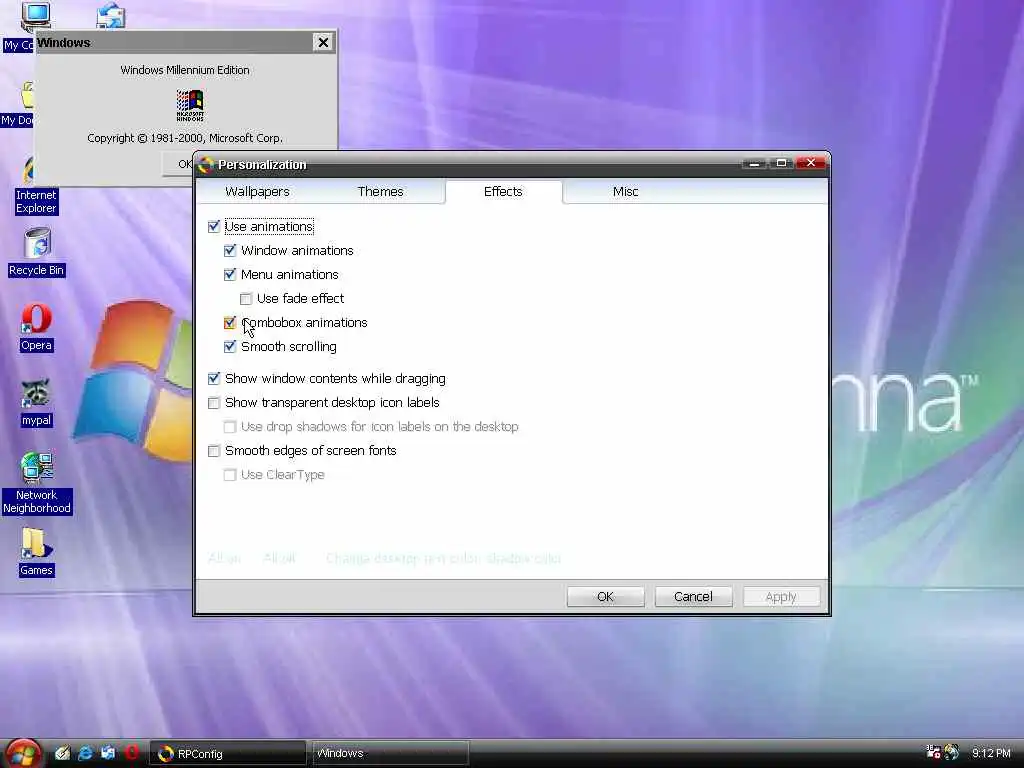
Task: Open the Misc tab
Action: [625, 191]
